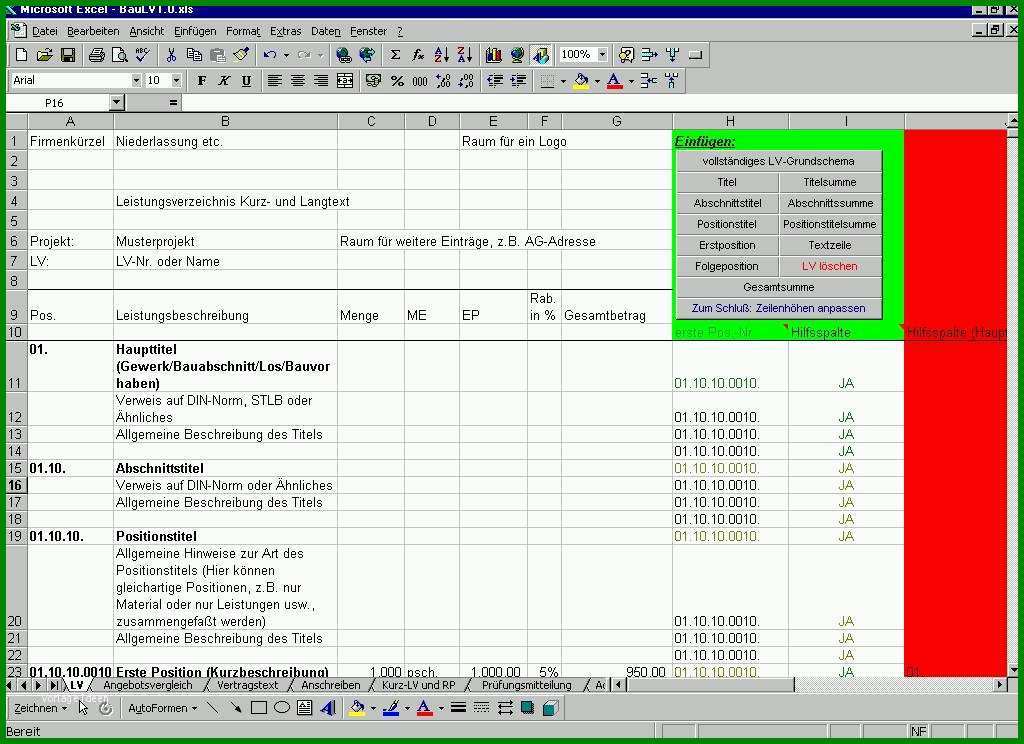Apply thousands separator 000 format

coord(420,81)
